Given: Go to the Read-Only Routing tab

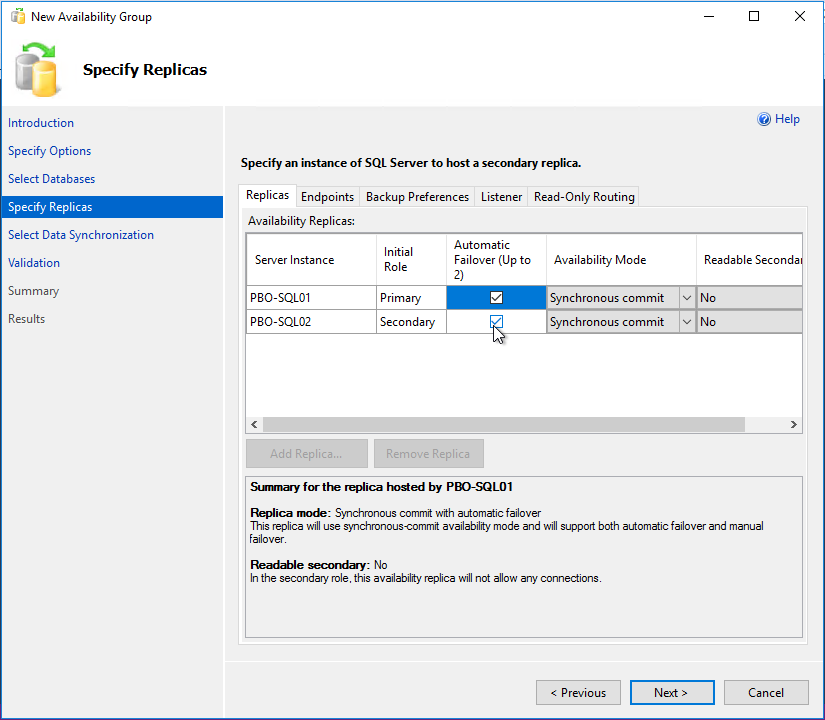Looking at the screenshot, I should 584,197.
